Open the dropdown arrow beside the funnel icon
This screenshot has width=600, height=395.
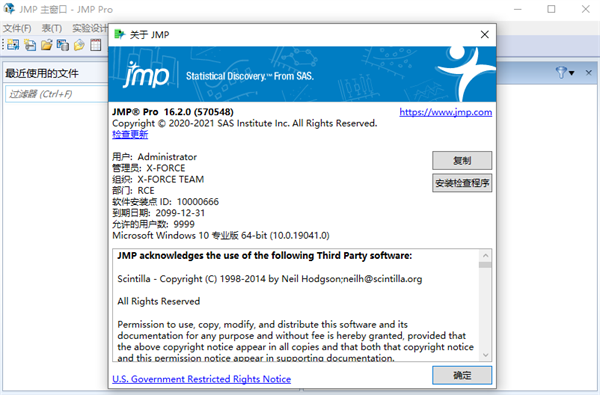coord(571,73)
